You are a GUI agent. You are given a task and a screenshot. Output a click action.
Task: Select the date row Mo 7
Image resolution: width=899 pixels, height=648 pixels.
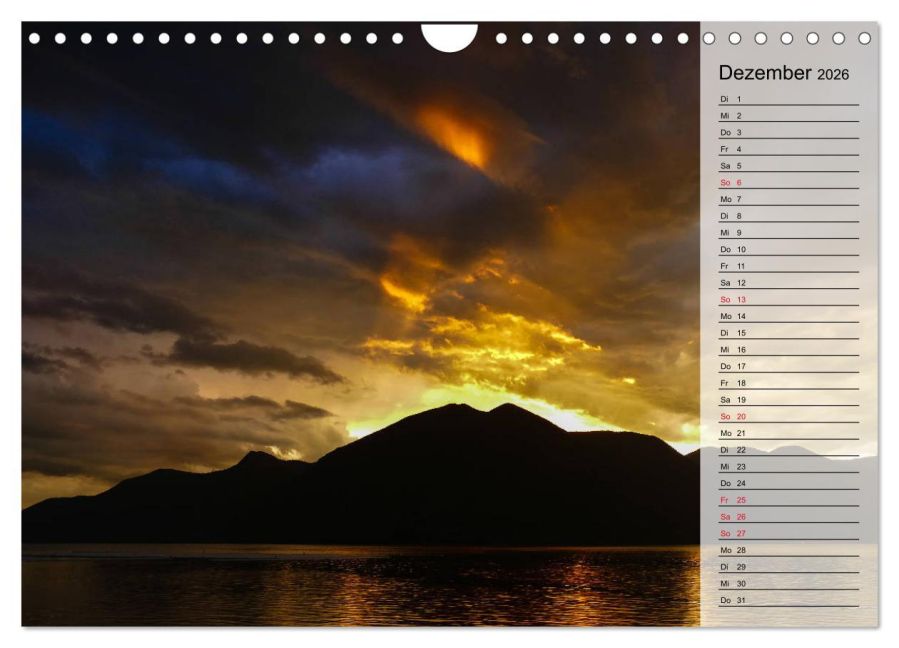(x=789, y=199)
